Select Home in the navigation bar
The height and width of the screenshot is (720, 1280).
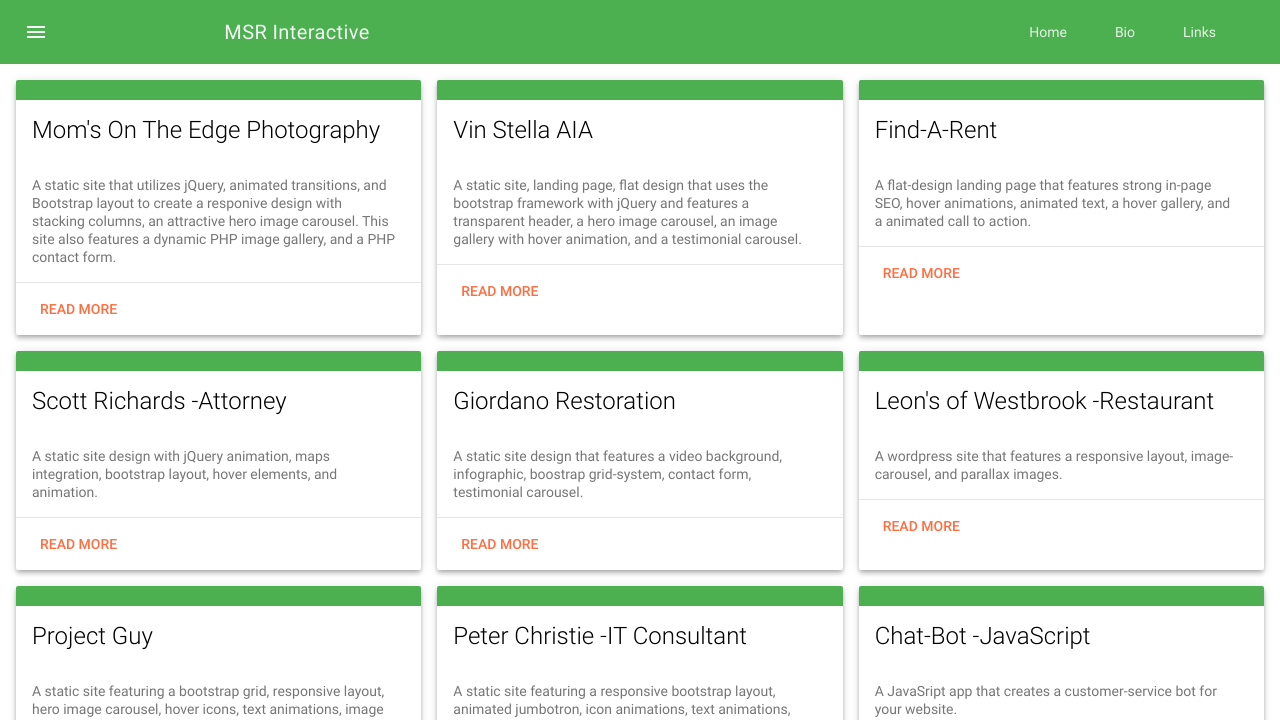1048,32
